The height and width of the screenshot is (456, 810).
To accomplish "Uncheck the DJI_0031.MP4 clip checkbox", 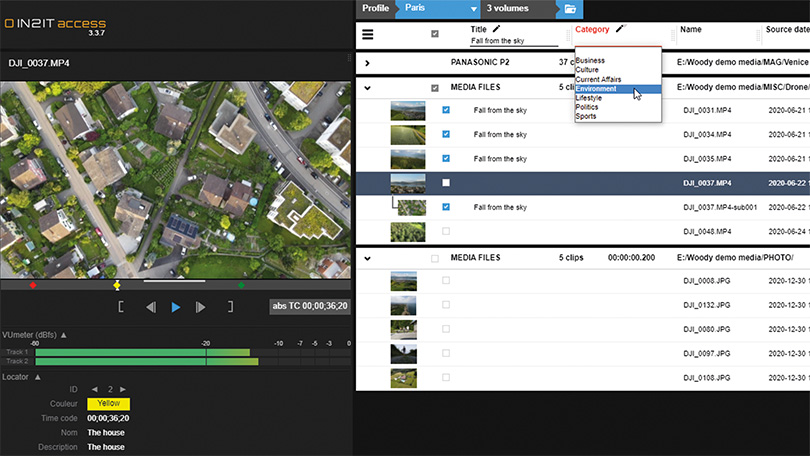I will point(446,110).
